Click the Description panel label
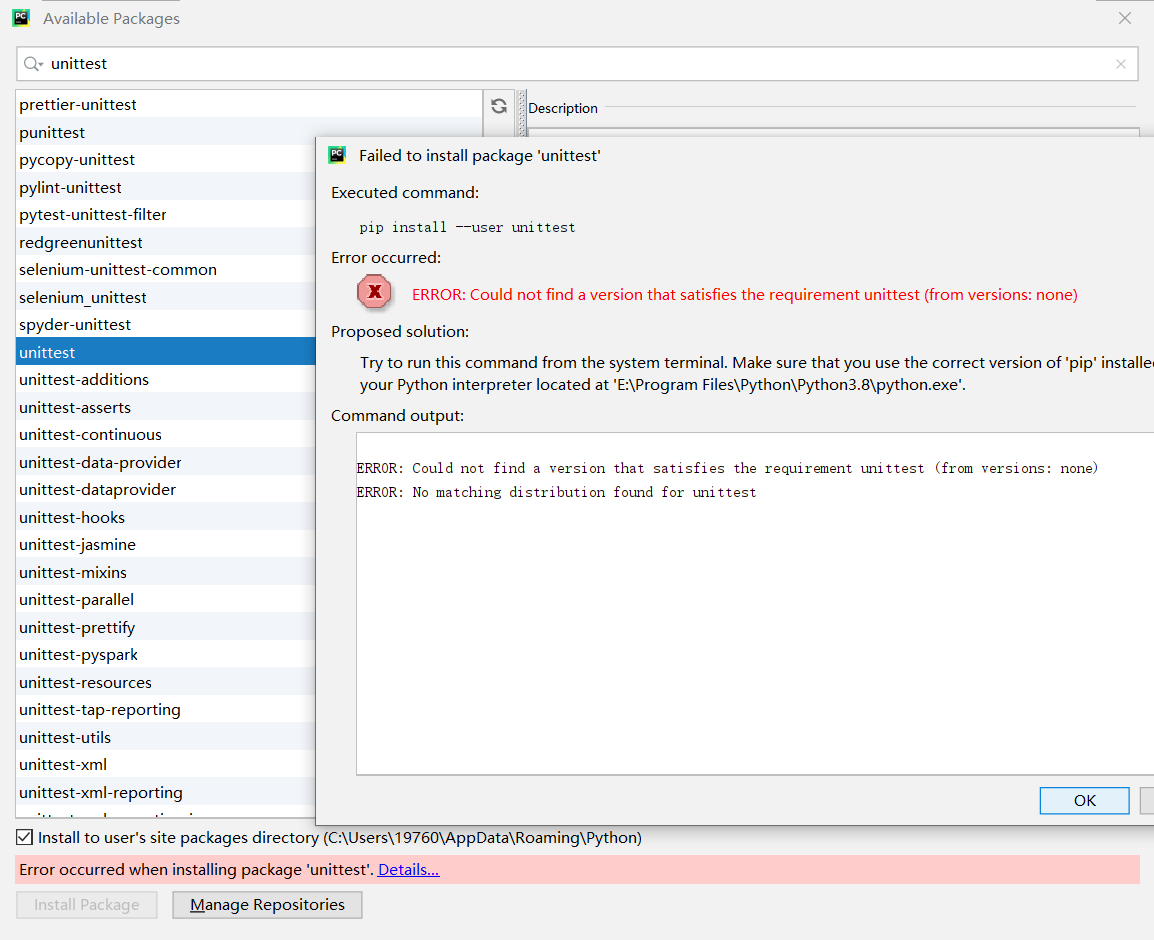Image resolution: width=1154 pixels, height=940 pixels. coord(563,108)
